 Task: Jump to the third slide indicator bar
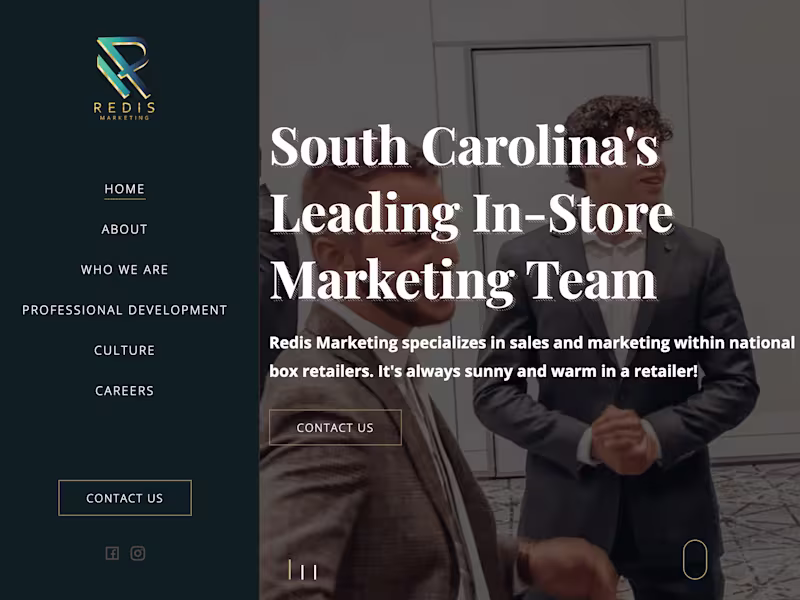pyautogui.click(x=315, y=572)
